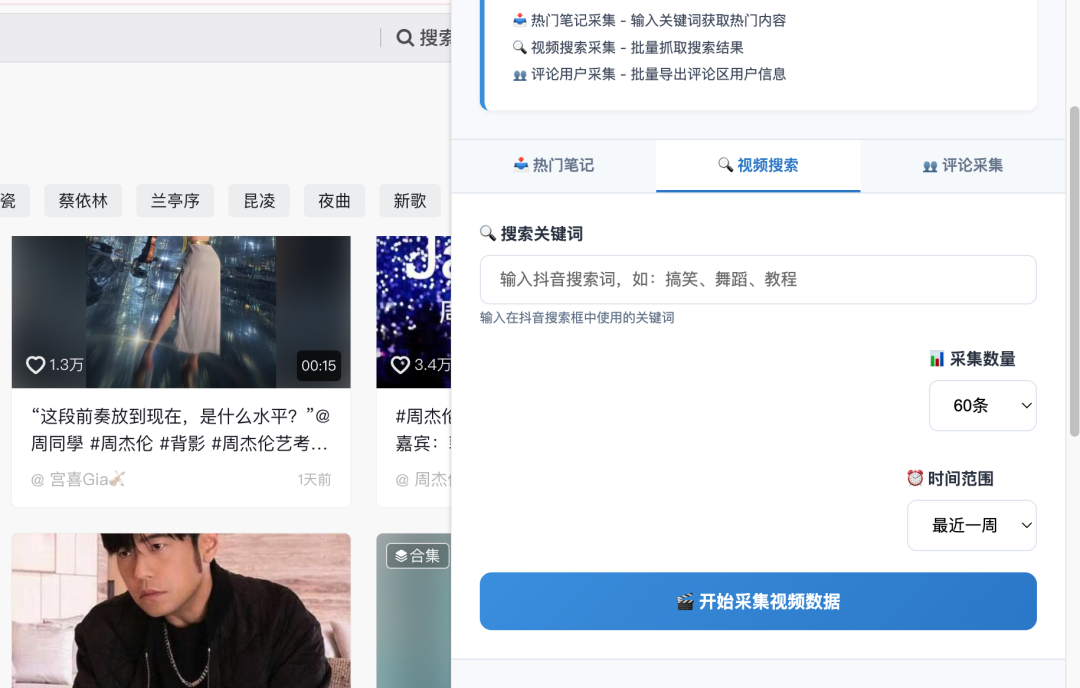Select the 夜曲 related-search tag
The height and width of the screenshot is (688, 1080).
(334, 200)
